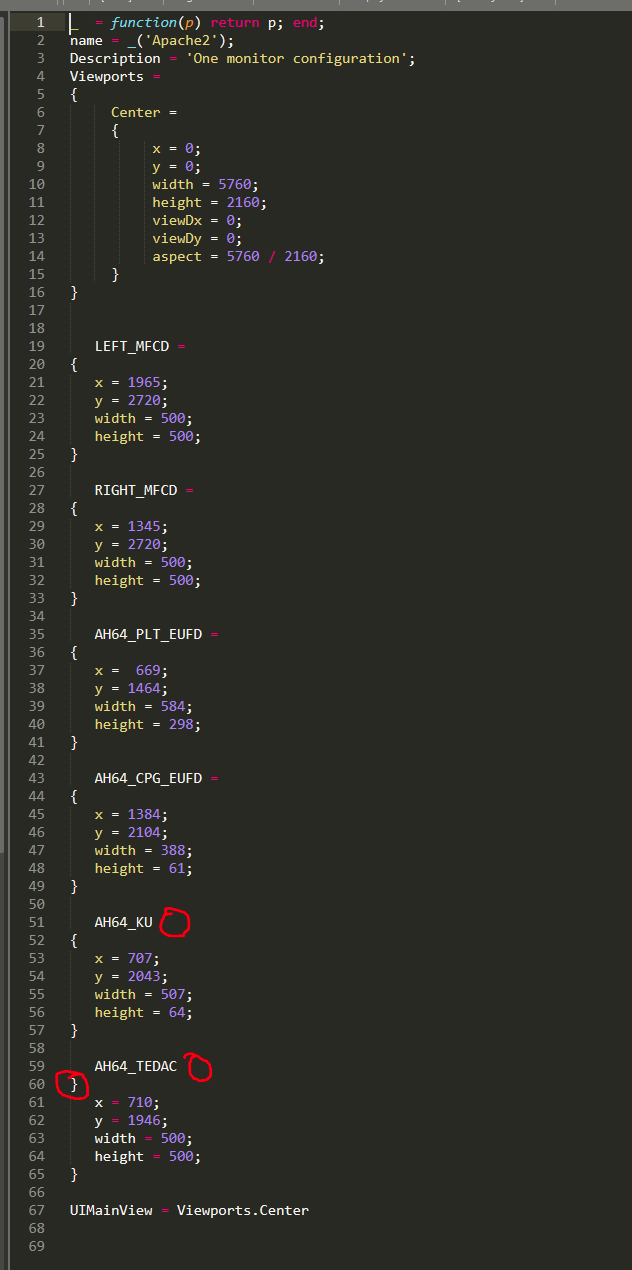Click line number 34 in the gutter

[x=37, y=616]
